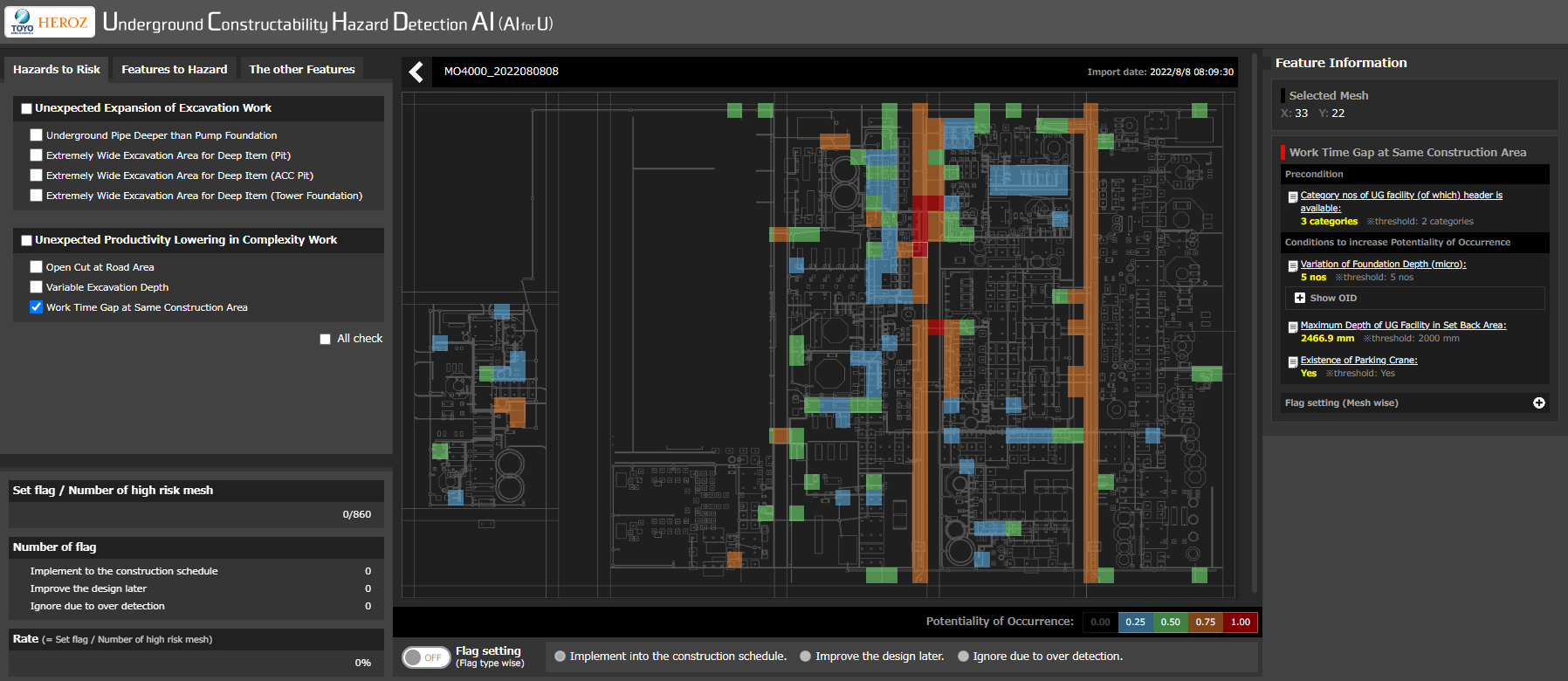Check the Unexpected Expansion of Excavation Work group

(27, 109)
